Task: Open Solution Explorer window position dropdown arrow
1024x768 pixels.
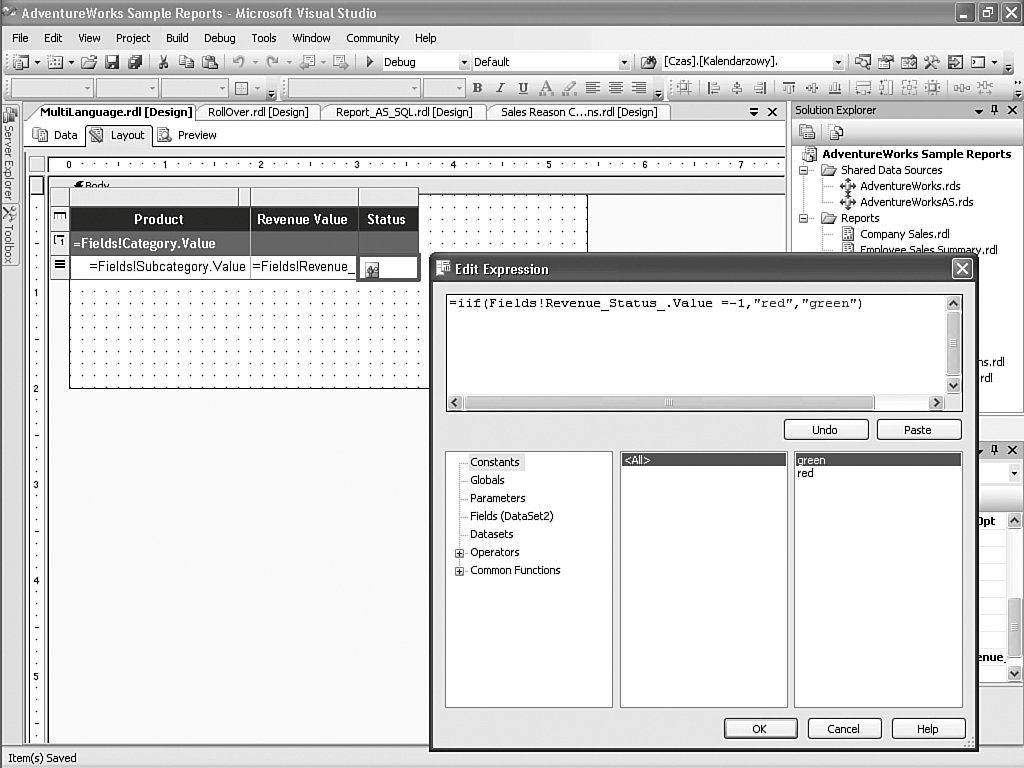Action: (x=978, y=111)
